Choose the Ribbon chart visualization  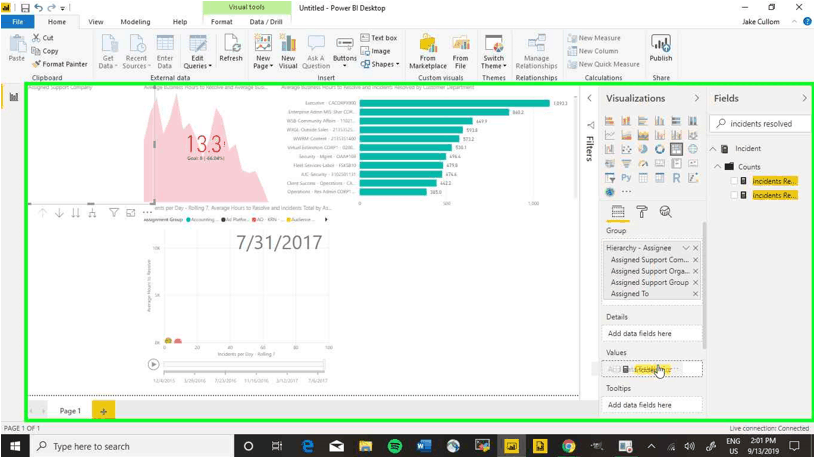point(693,135)
